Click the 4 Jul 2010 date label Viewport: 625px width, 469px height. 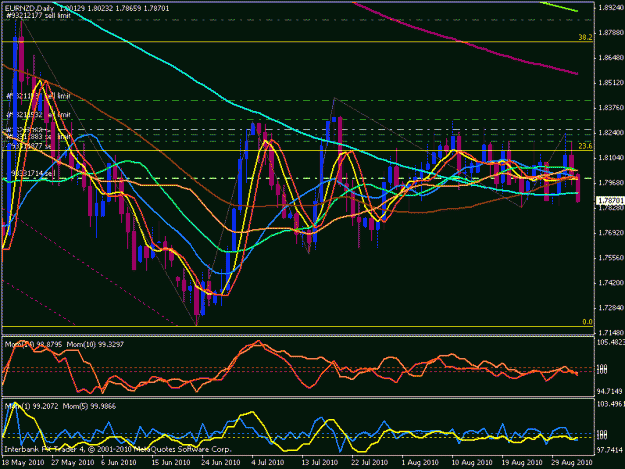click(268, 463)
